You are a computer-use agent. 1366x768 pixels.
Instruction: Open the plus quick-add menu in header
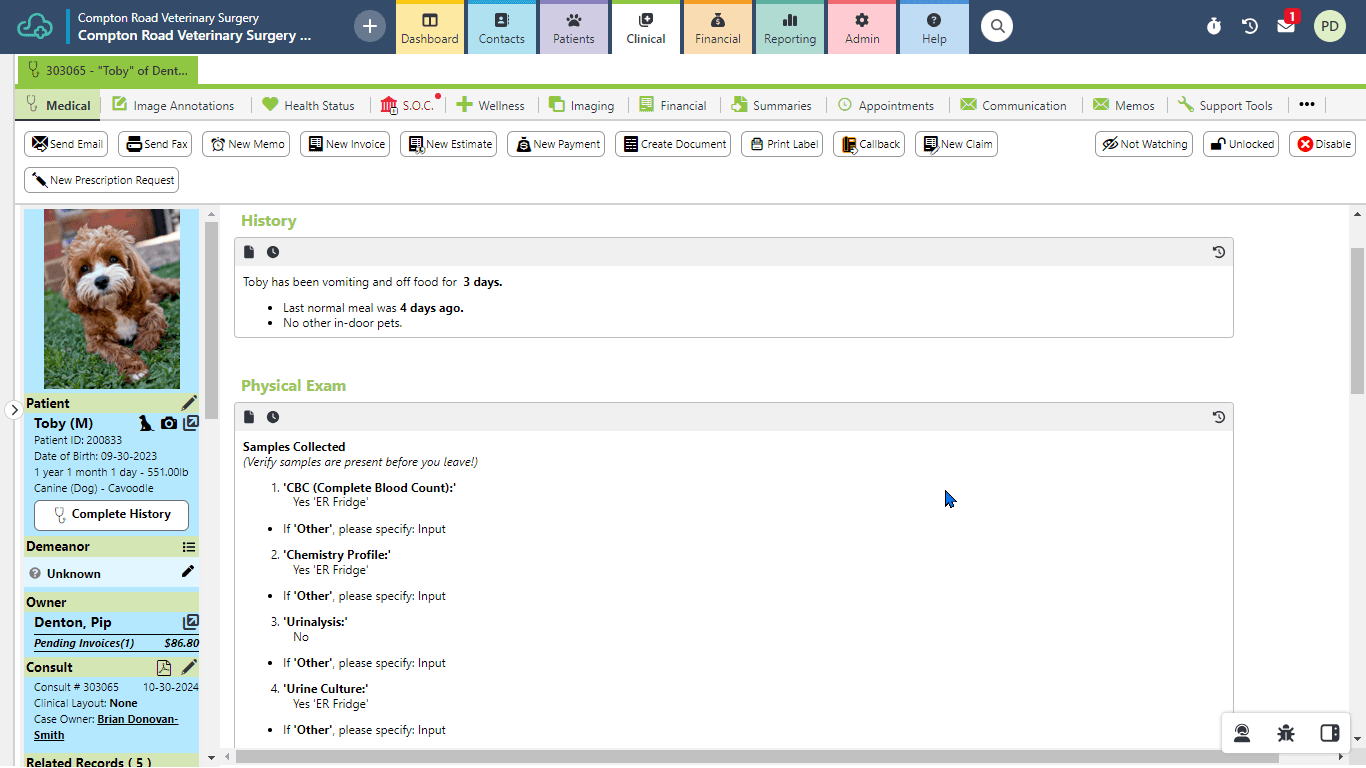coord(369,26)
